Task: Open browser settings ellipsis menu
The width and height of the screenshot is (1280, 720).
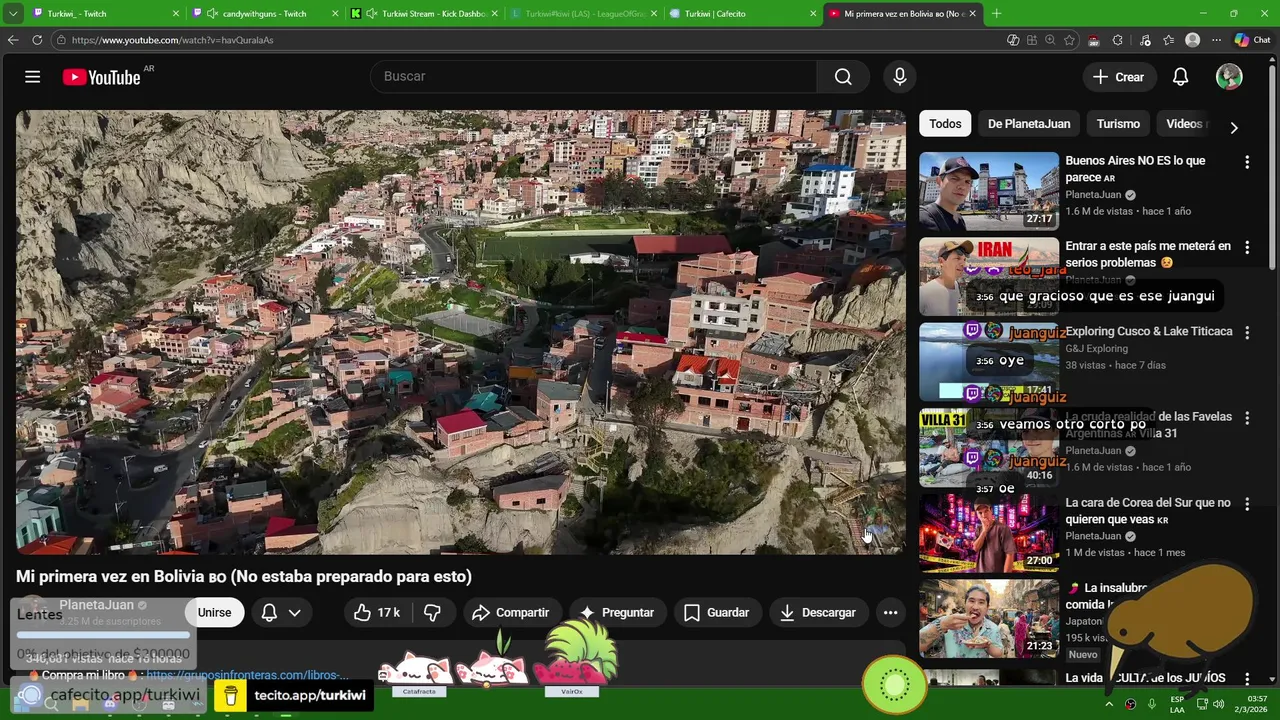Action: tap(1216, 40)
